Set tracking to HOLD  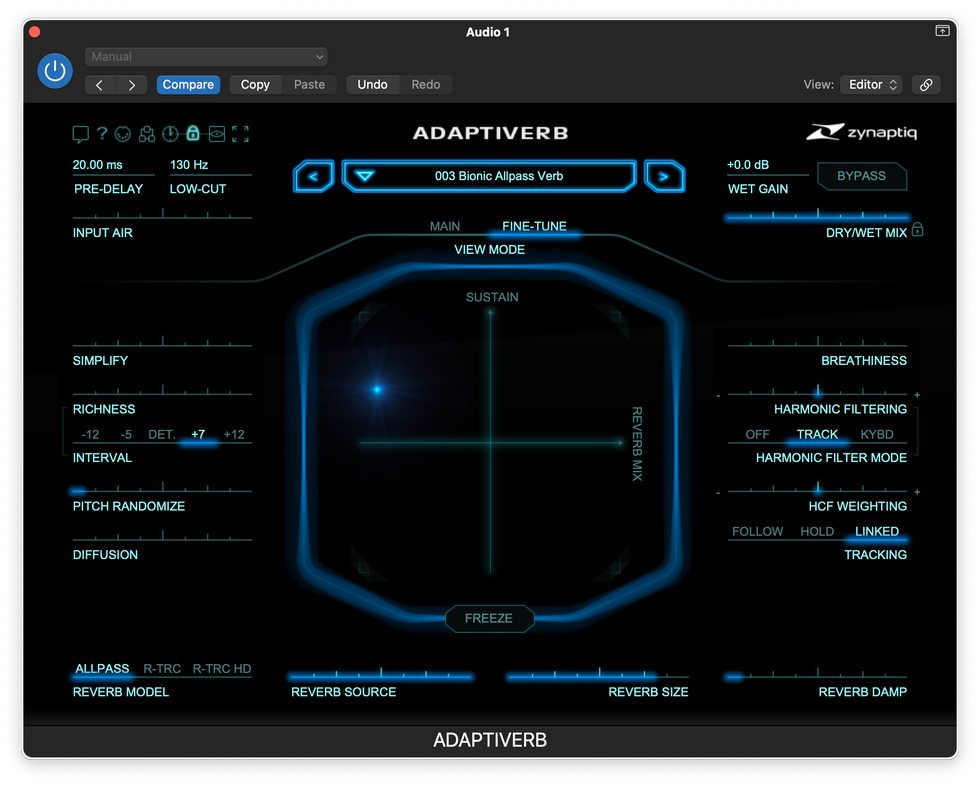[x=818, y=531]
